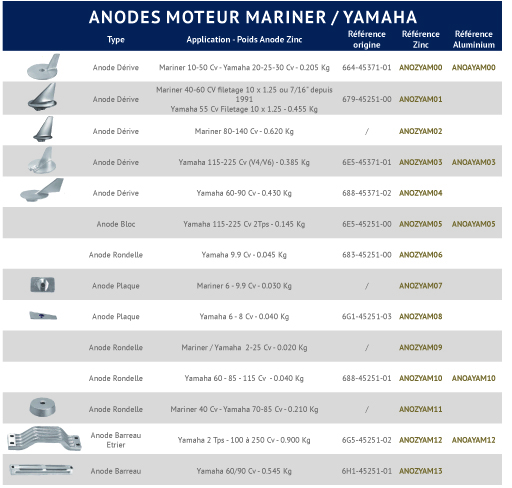Click the Yamaha 60-90 Cv dérive anode image
The width and height of the screenshot is (512, 488).
click(x=42, y=190)
